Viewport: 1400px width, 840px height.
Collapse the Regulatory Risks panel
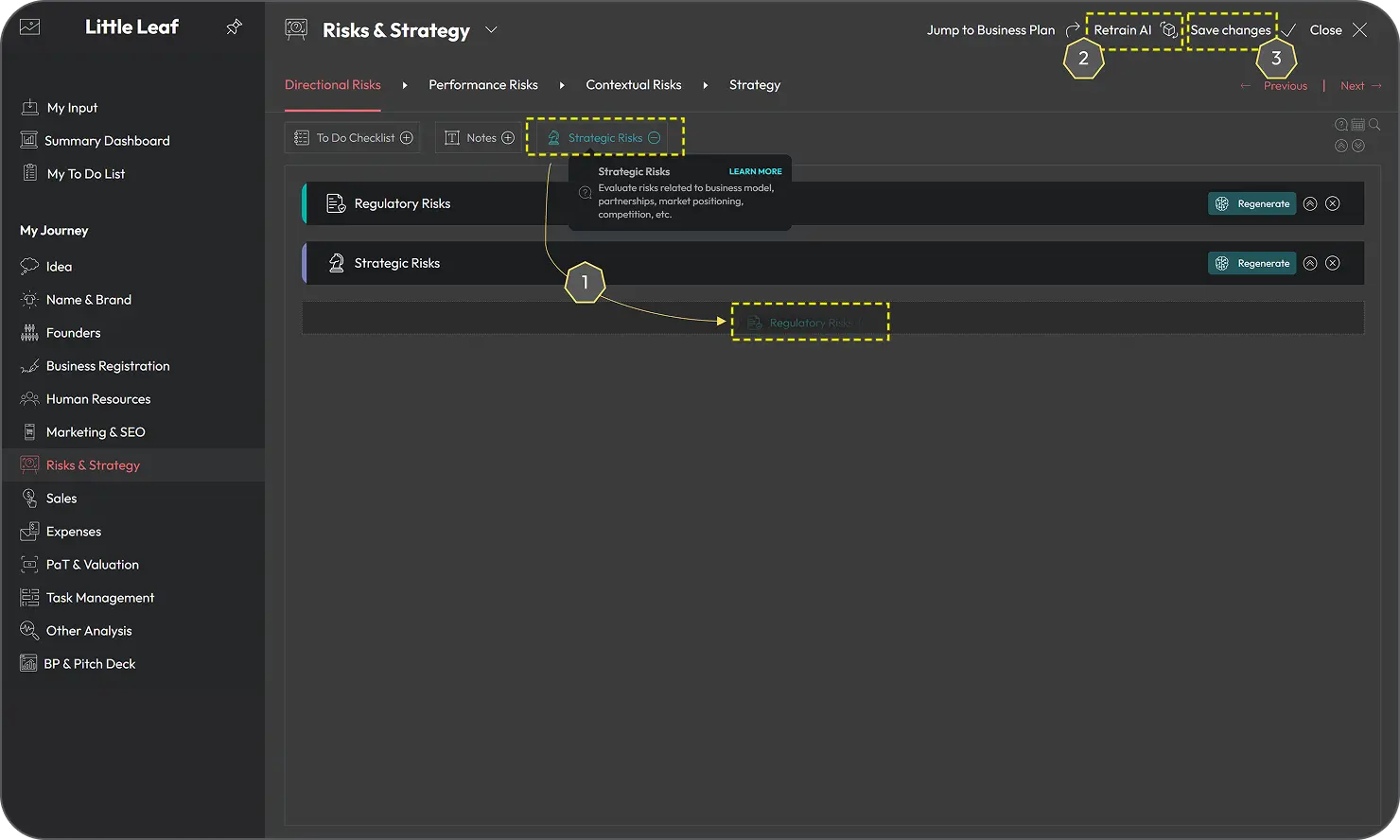(1310, 203)
